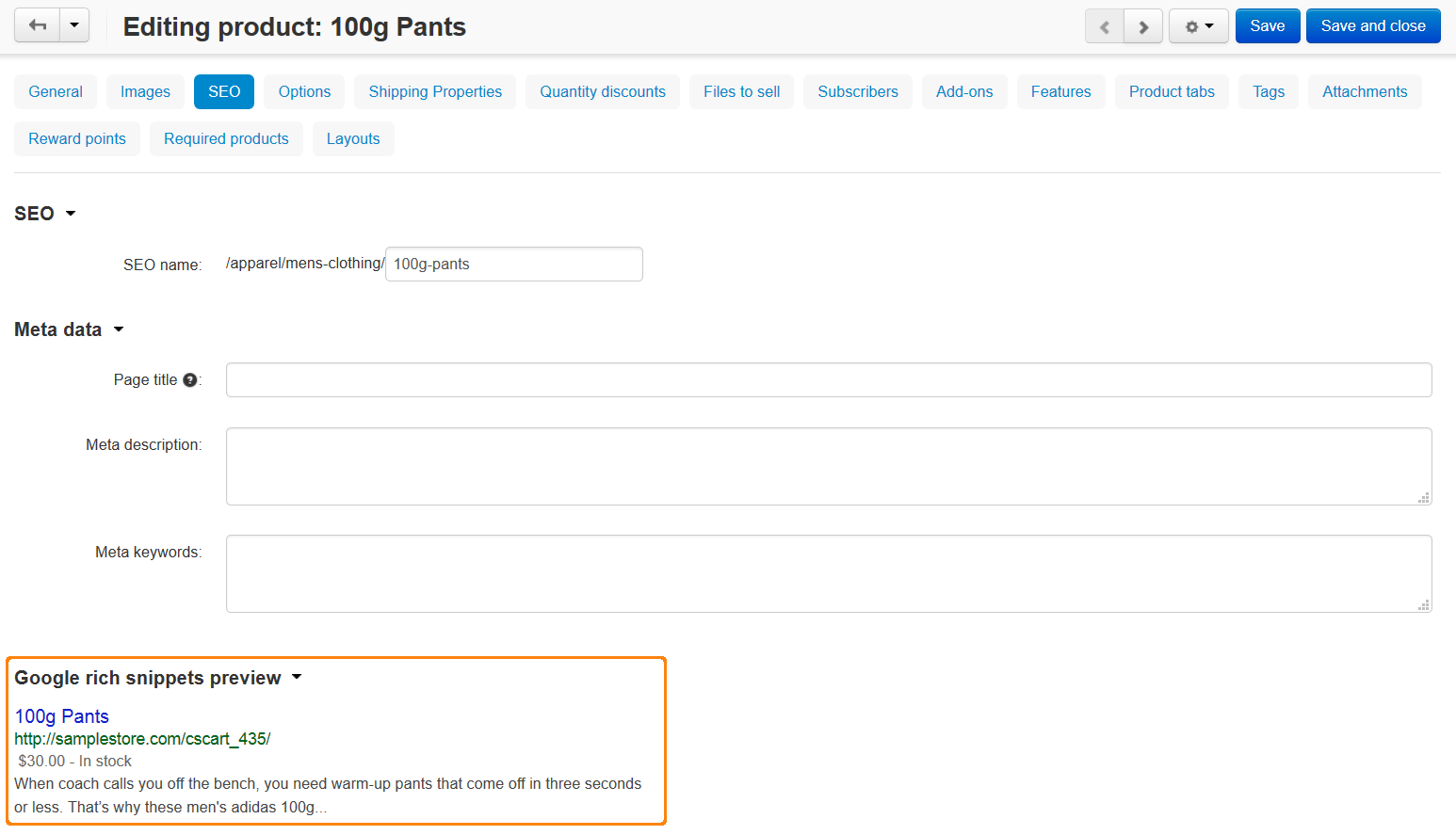Switch to Required products tab
The width and height of the screenshot is (1456, 835).
click(x=226, y=138)
